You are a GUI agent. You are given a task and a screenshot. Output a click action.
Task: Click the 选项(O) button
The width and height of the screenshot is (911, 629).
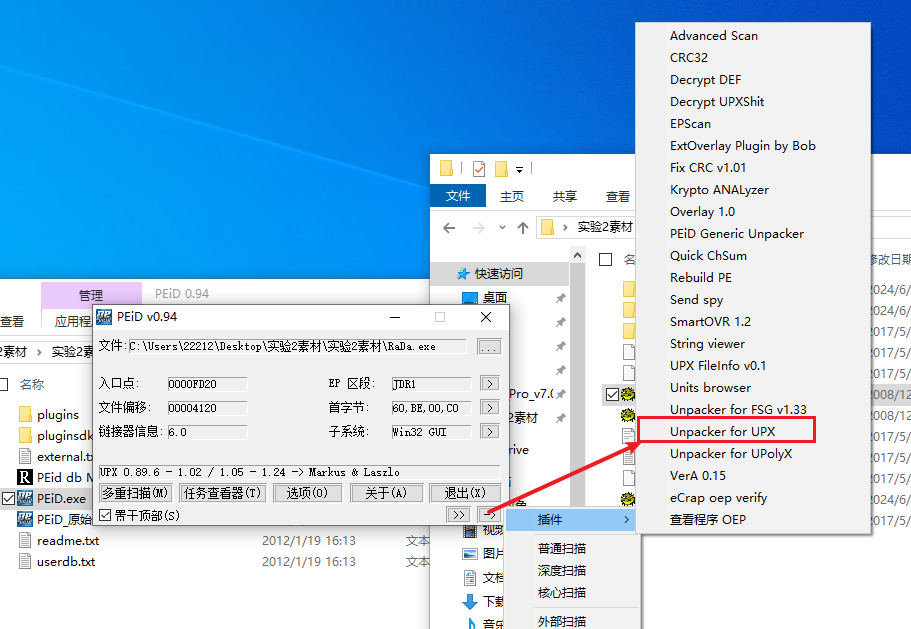point(307,493)
